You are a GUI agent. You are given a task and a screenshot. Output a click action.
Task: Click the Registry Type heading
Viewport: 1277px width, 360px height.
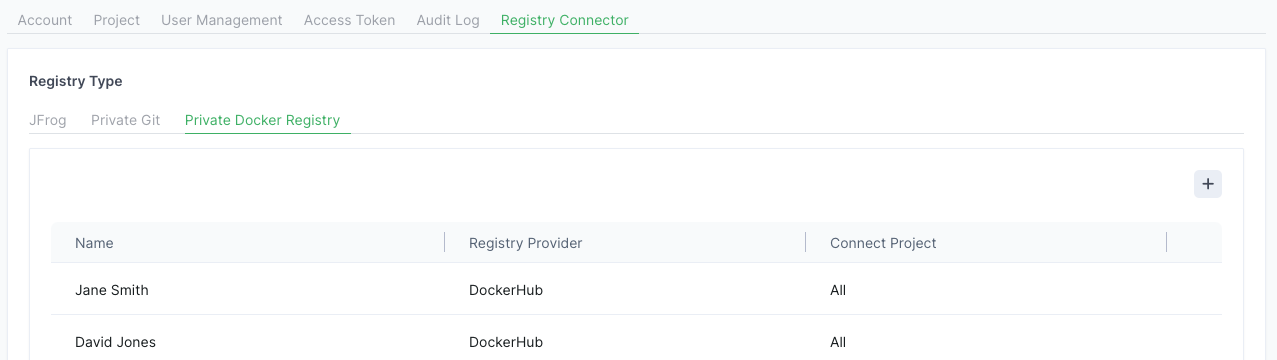click(x=76, y=81)
